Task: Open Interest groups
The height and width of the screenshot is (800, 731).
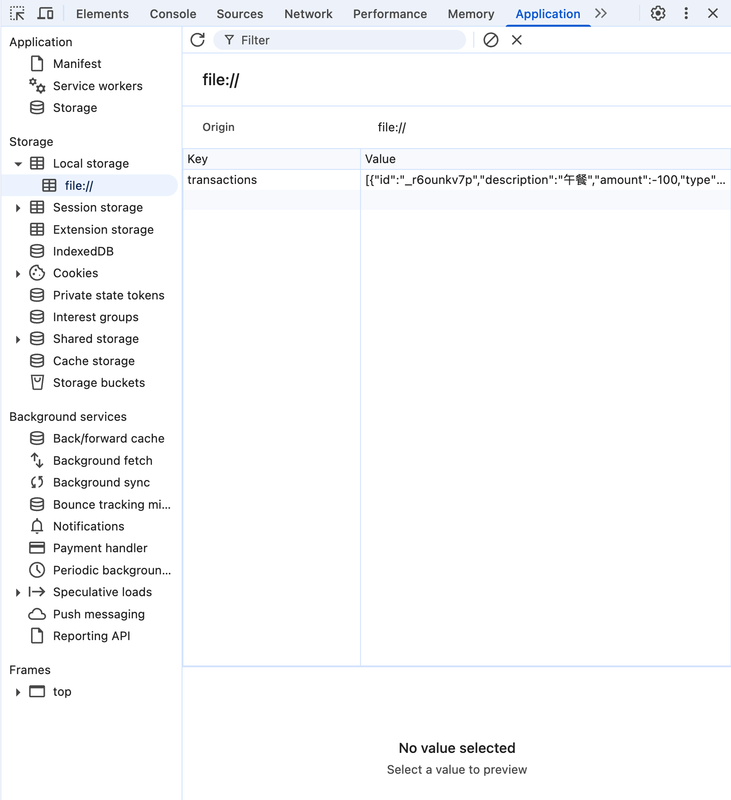Action: (x=95, y=317)
